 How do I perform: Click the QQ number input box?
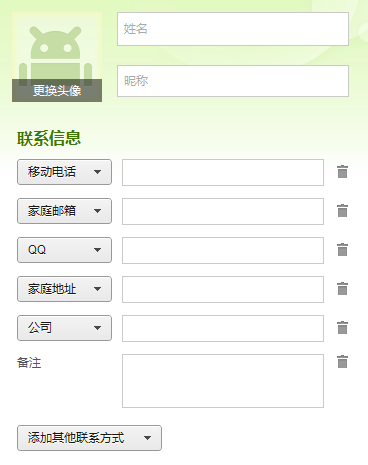coord(223,250)
